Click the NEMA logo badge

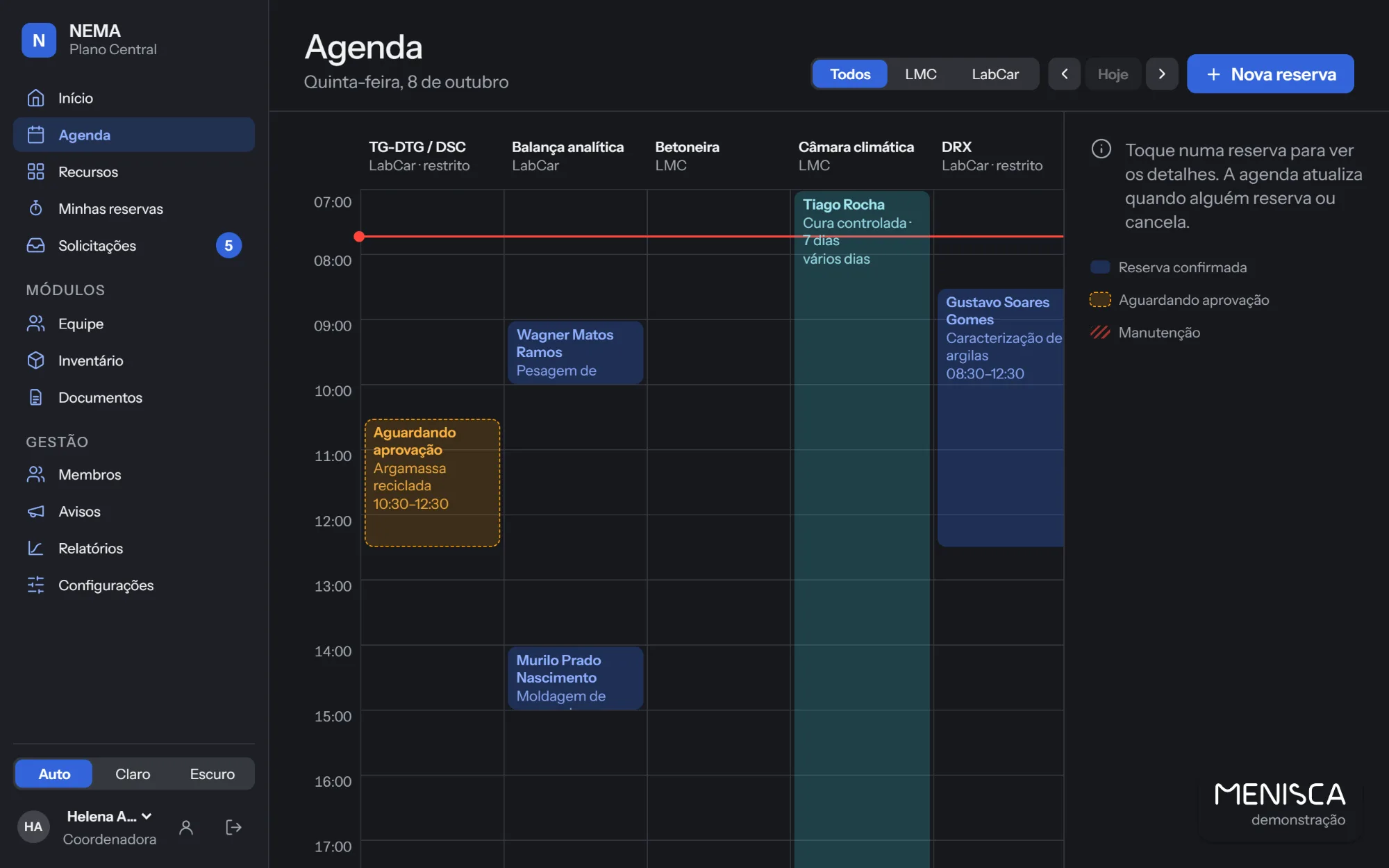(39, 40)
